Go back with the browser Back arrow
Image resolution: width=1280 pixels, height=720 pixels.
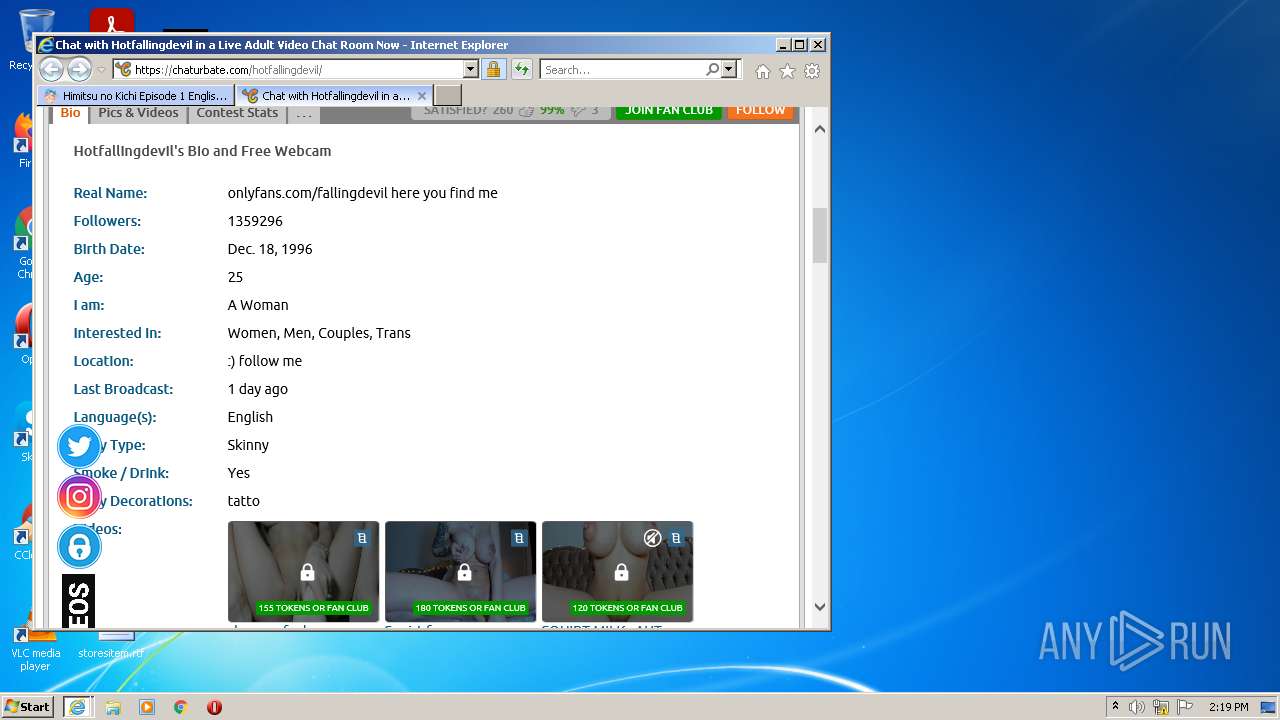point(51,70)
